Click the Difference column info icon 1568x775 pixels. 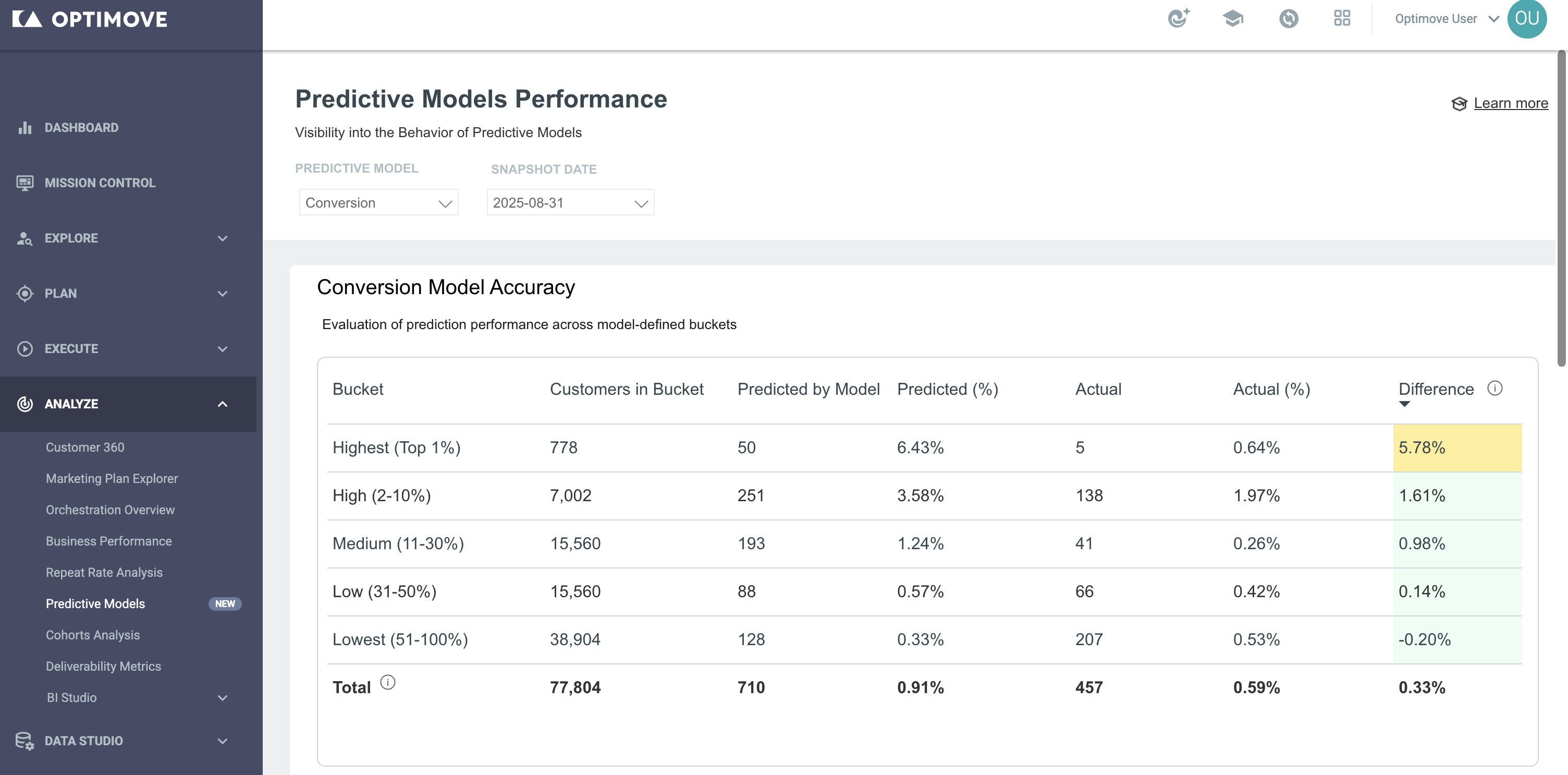tap(1494, 388)
